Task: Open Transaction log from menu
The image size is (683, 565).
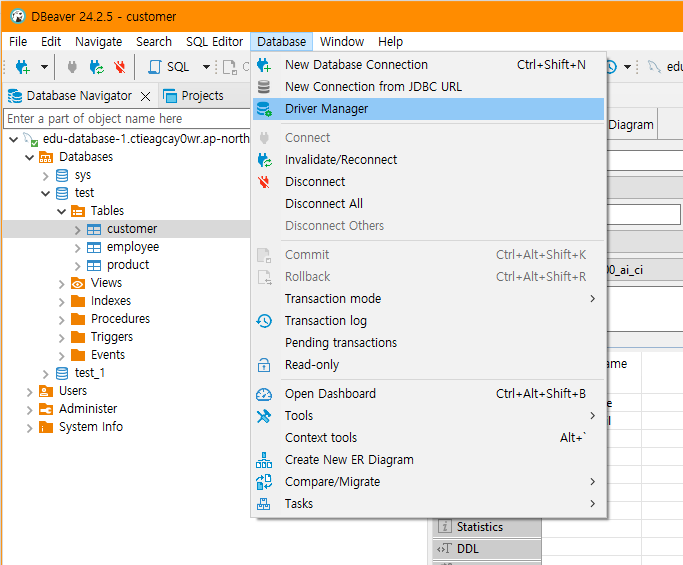Action: tap(428, 321)
